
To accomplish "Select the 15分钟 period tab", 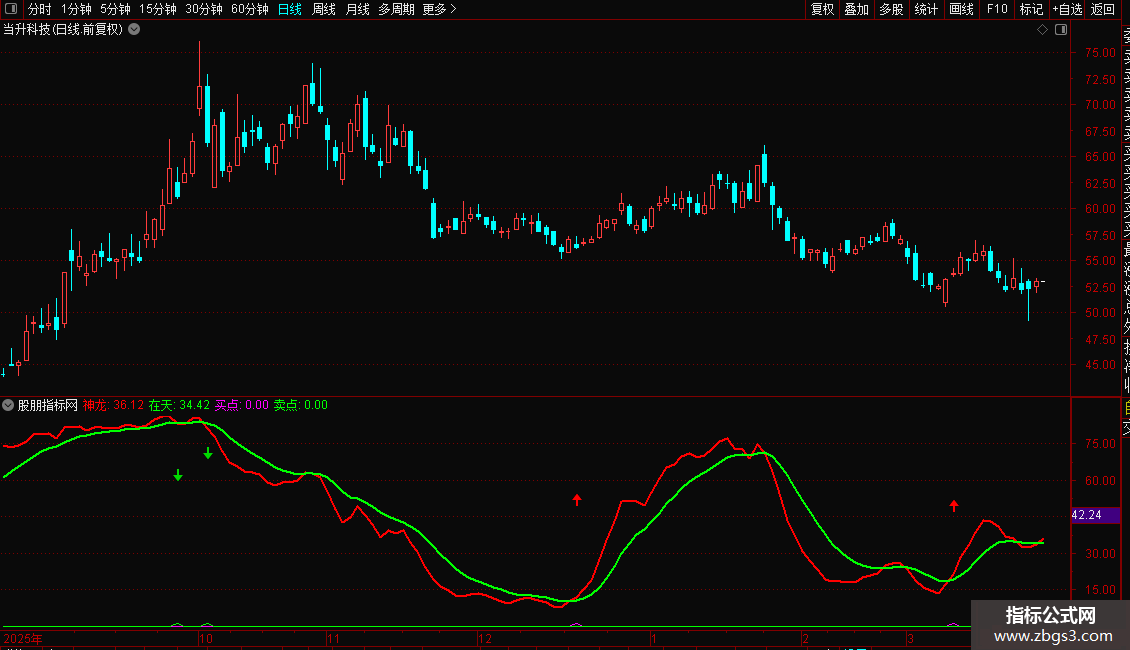I will click(158, 9).
